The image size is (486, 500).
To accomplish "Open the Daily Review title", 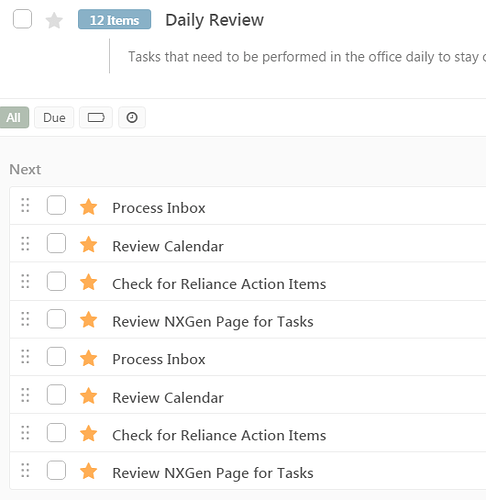I will (214, 20).
